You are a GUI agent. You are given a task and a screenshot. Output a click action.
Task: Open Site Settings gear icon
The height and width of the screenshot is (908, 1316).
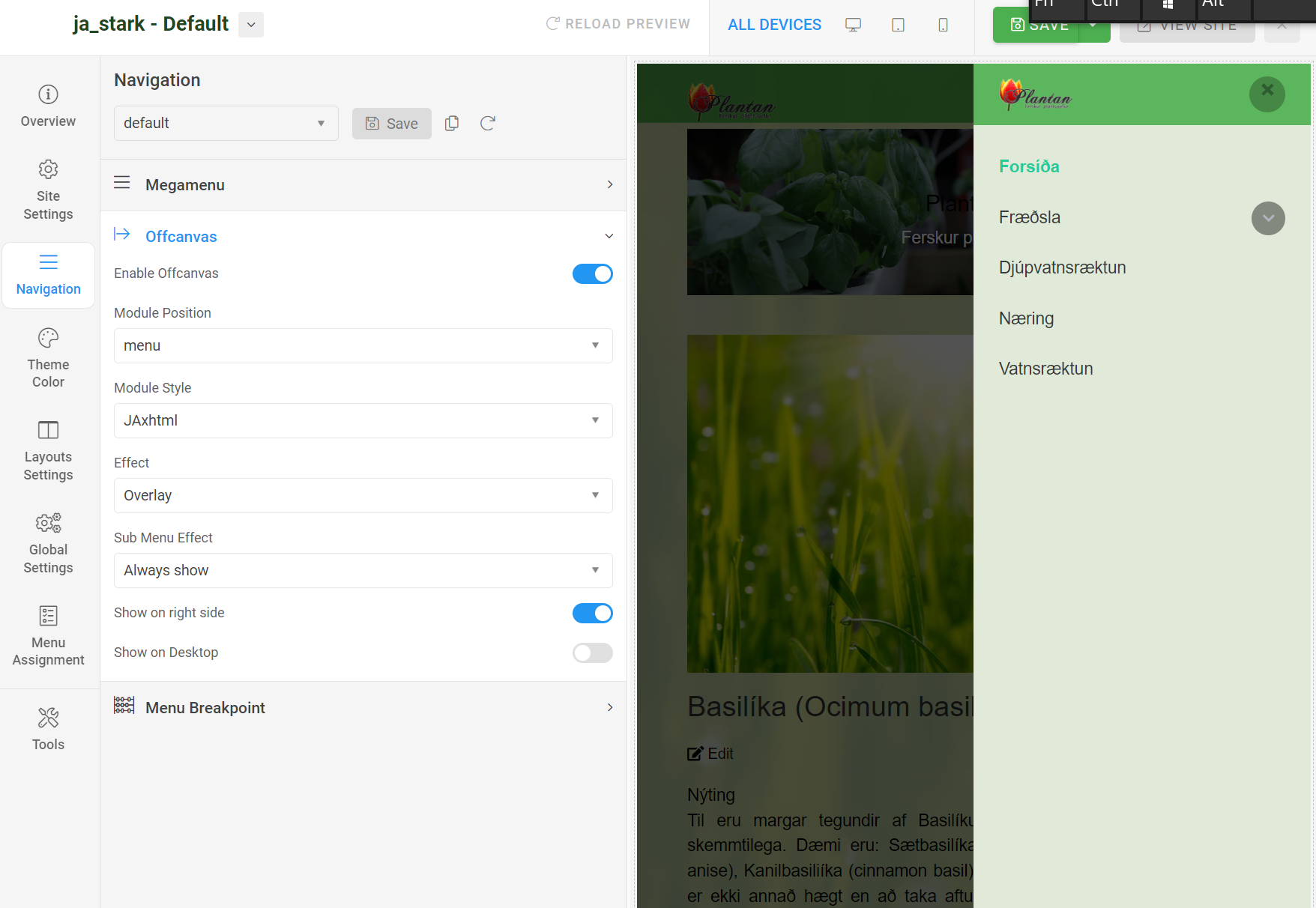click(48, 169)
